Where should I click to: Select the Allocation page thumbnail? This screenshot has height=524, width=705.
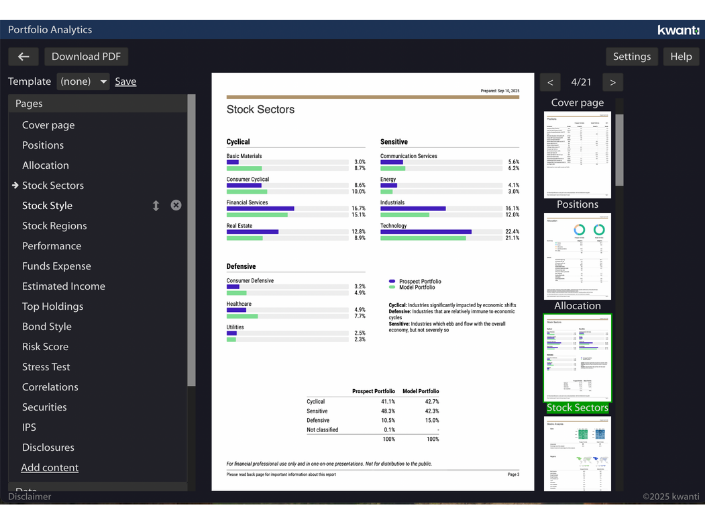577,255
